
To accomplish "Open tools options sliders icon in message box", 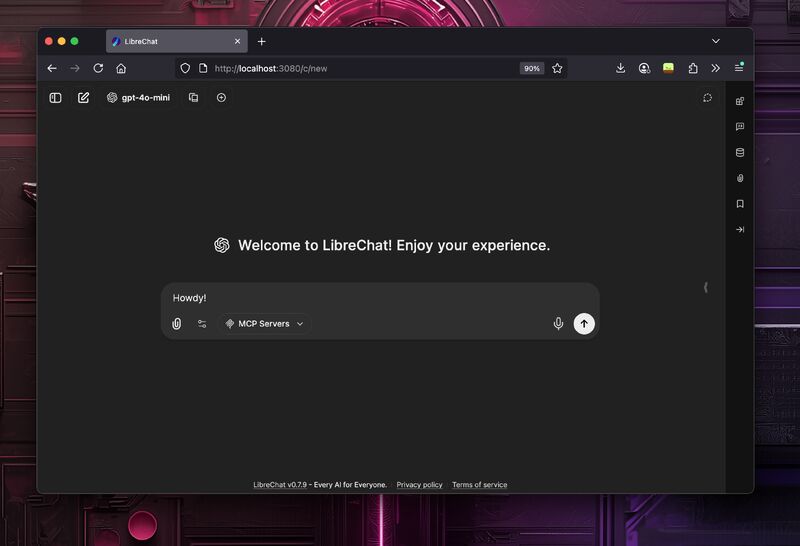I will click(202, 324).
